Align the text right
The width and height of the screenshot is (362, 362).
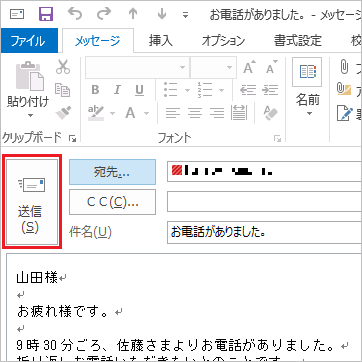[217, 113]
